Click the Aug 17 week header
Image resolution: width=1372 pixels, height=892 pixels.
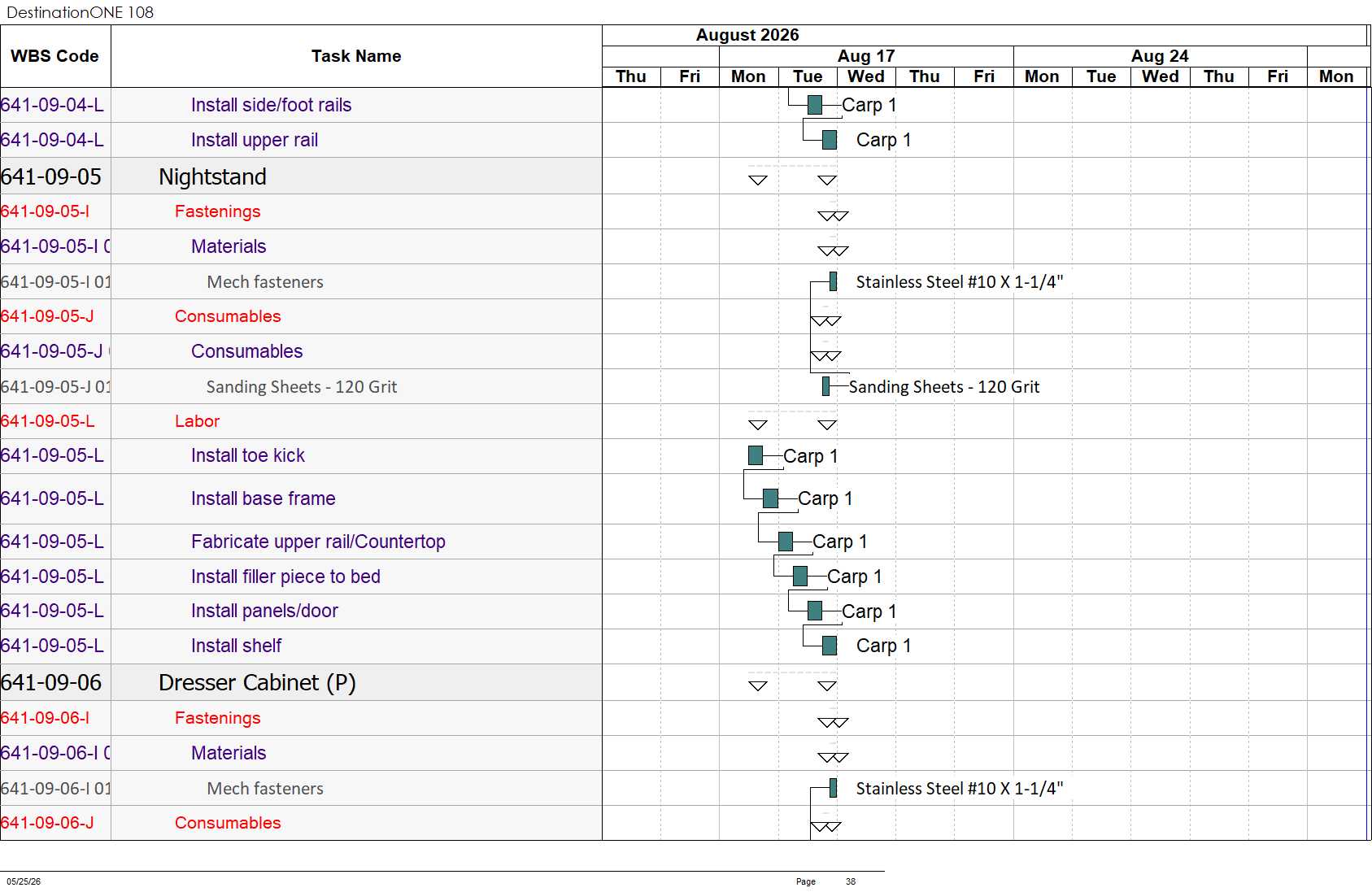click(866, 56)
